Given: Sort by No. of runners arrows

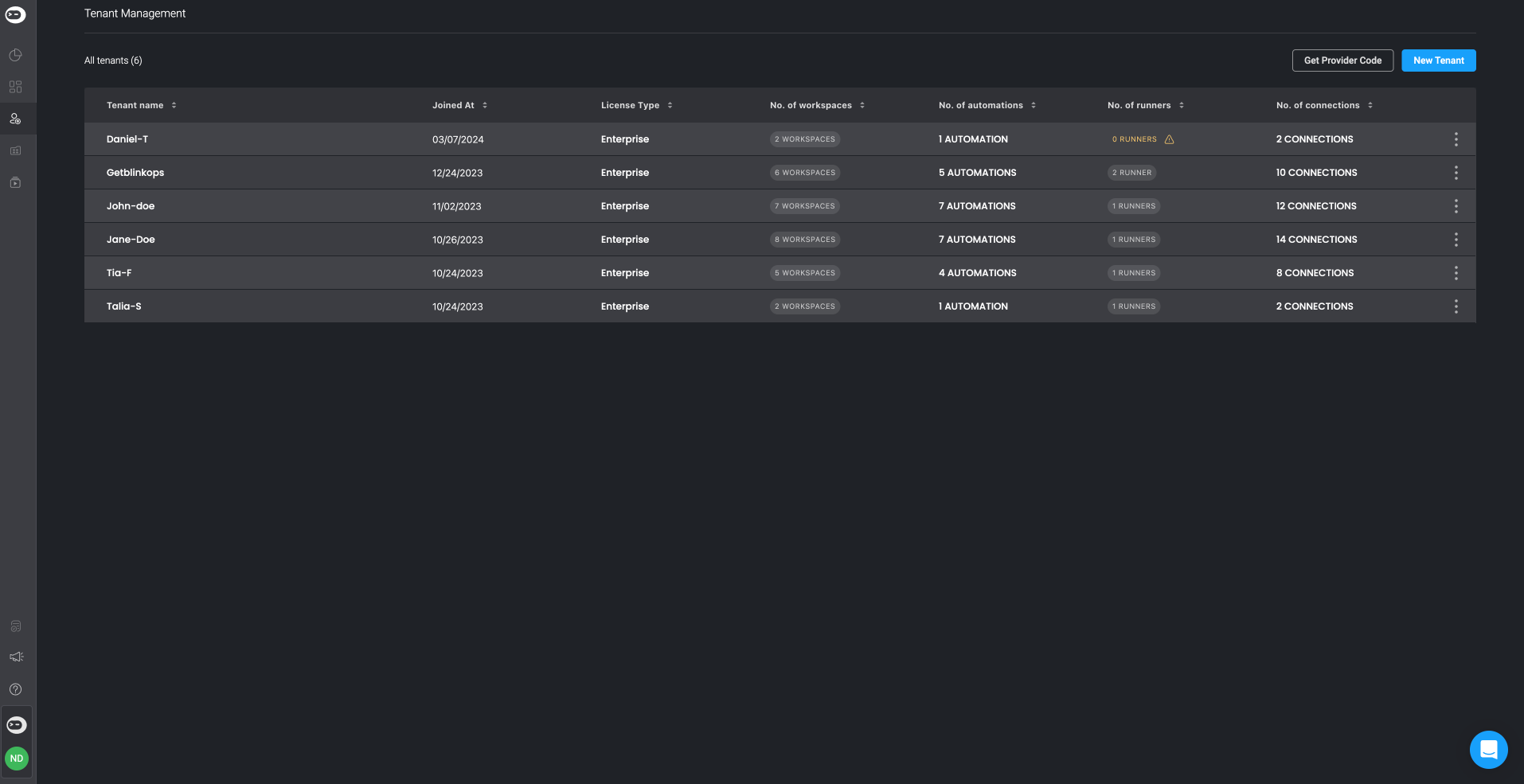Looking at the screenshot, I should point(1181,105).
